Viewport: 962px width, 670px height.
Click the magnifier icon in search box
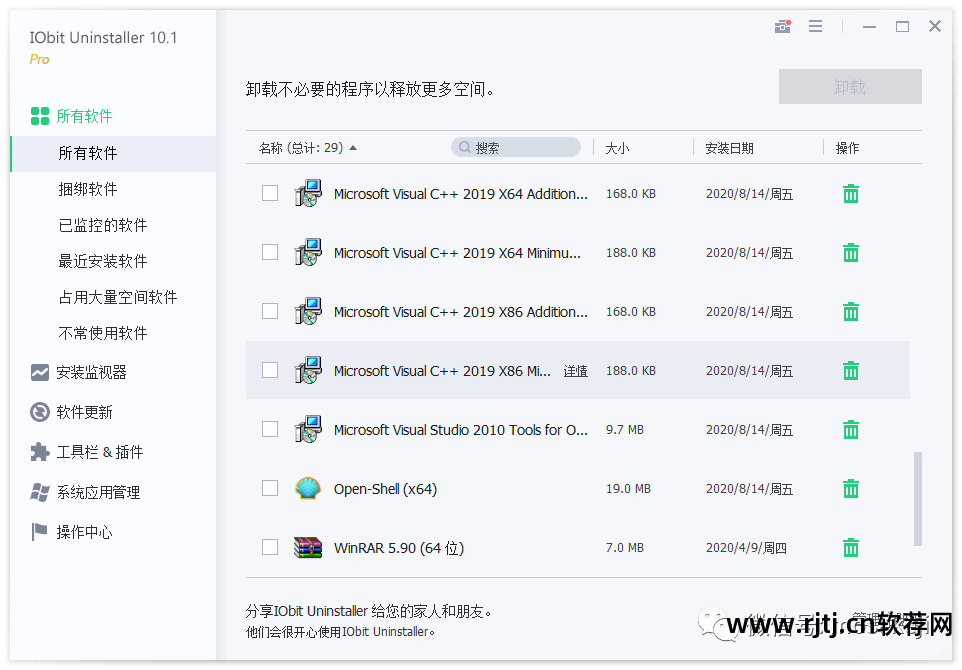[x=465, y=147]
